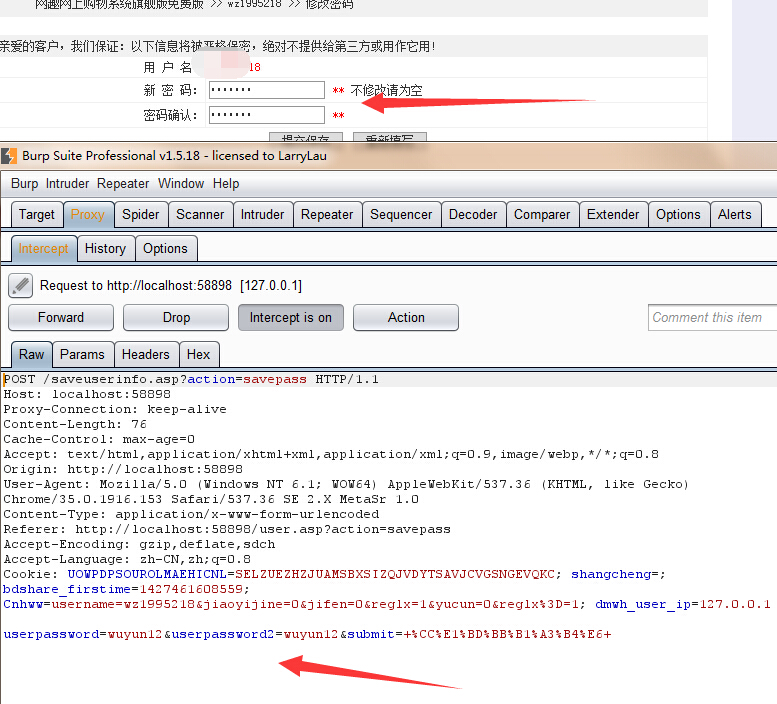Click the Burp Suite title bar logo
This screenshot has width=777, height=704.
pos(9,156)
